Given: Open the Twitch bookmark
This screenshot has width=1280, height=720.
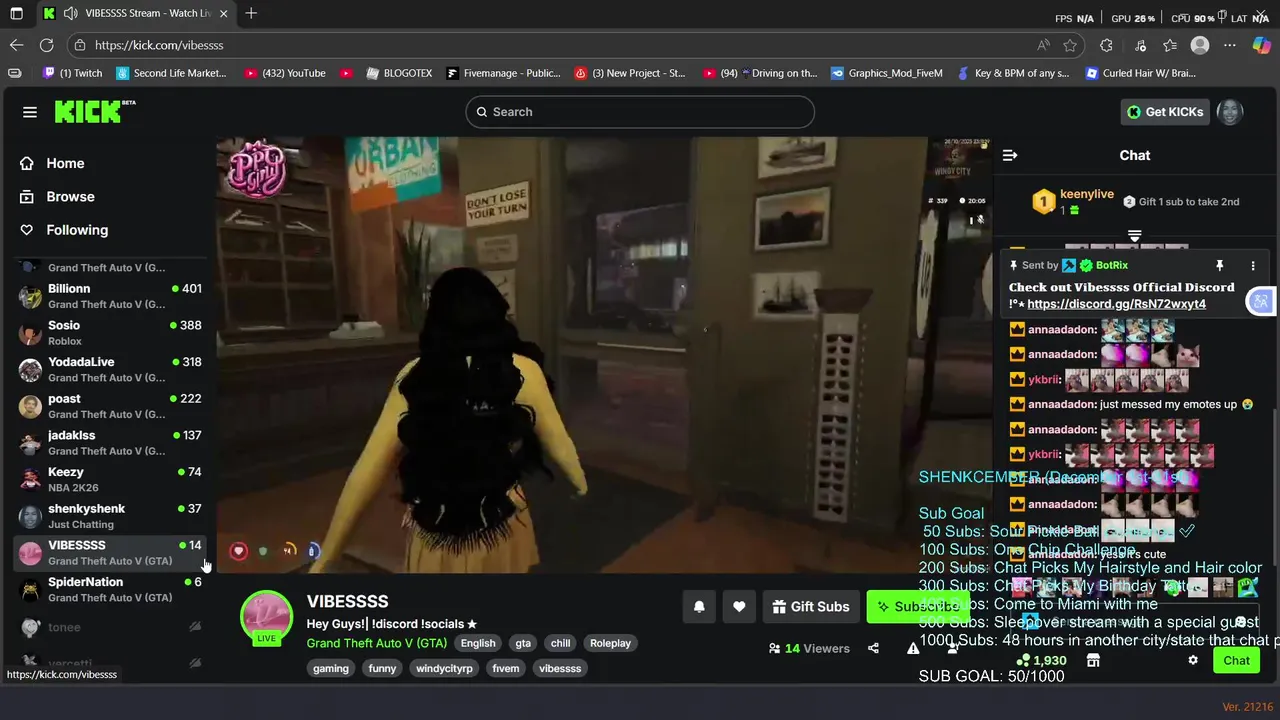Looking at the screenshot, I should click(73, 73).
